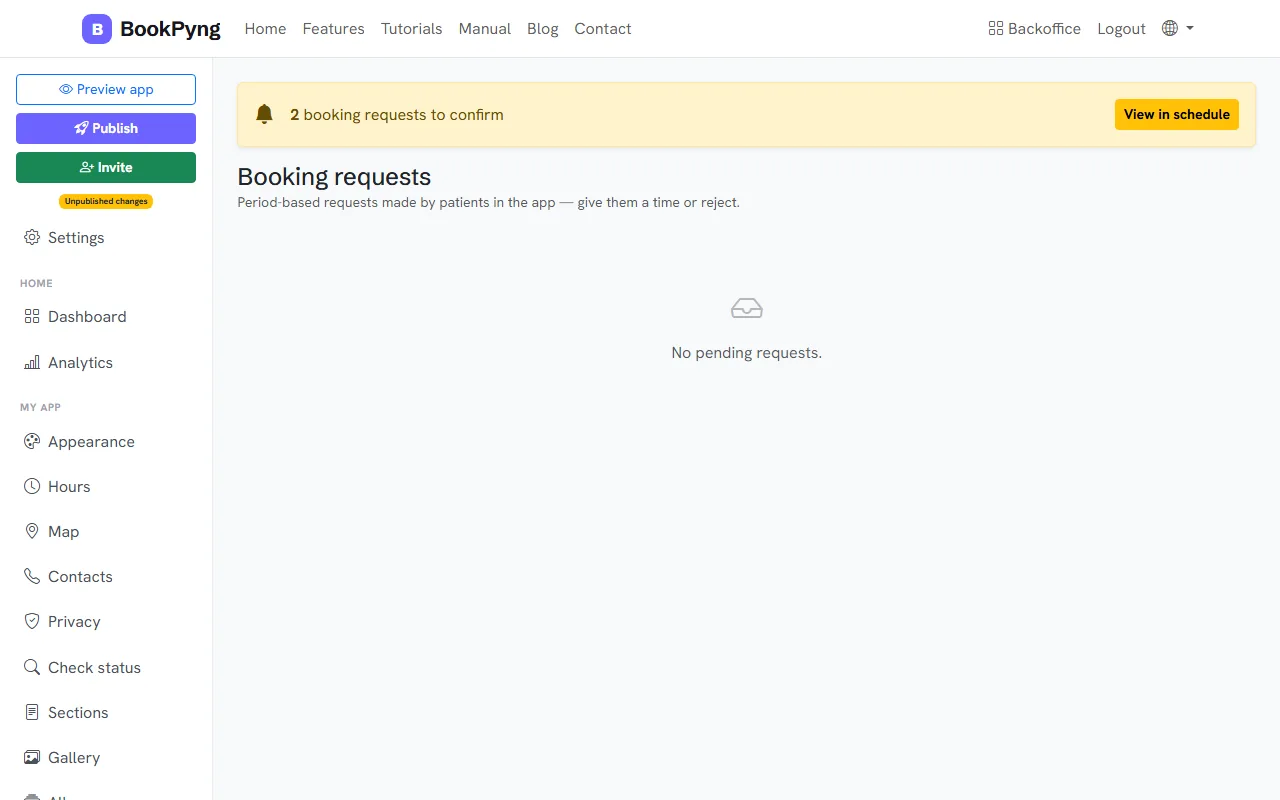This screenshot has width=1280, height=800.
Task: Open Settings in the sidebar
Action: pyautogui.click(x=106, y=238)
